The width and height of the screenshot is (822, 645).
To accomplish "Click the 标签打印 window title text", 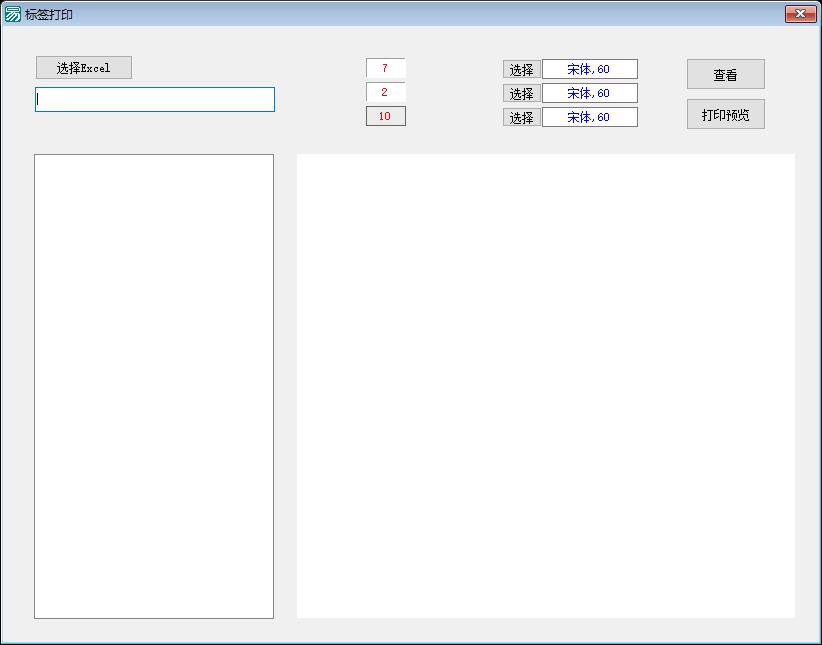I will click(x=49, y=14).
